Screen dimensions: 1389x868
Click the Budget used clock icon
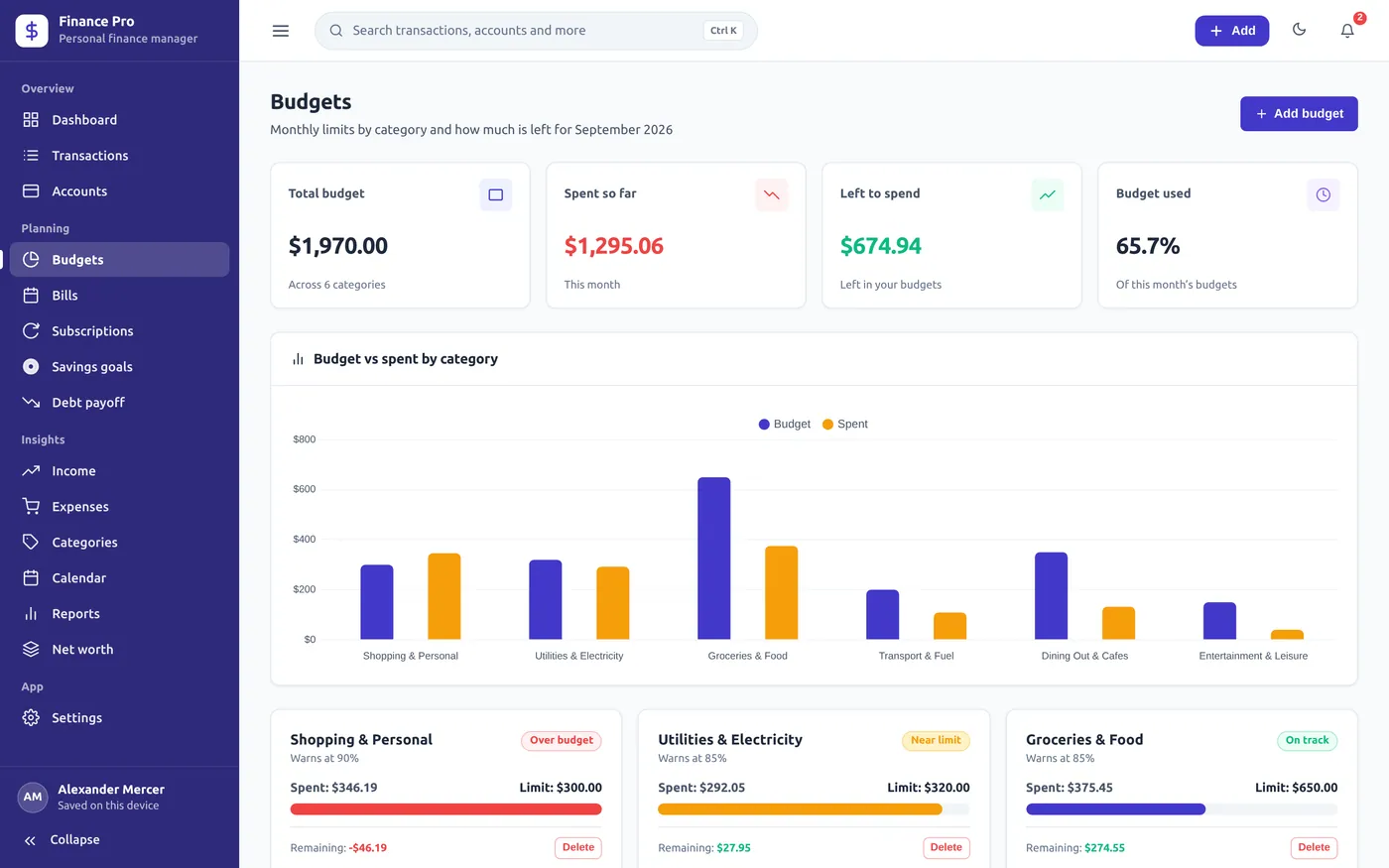(x=1324, y=194)
